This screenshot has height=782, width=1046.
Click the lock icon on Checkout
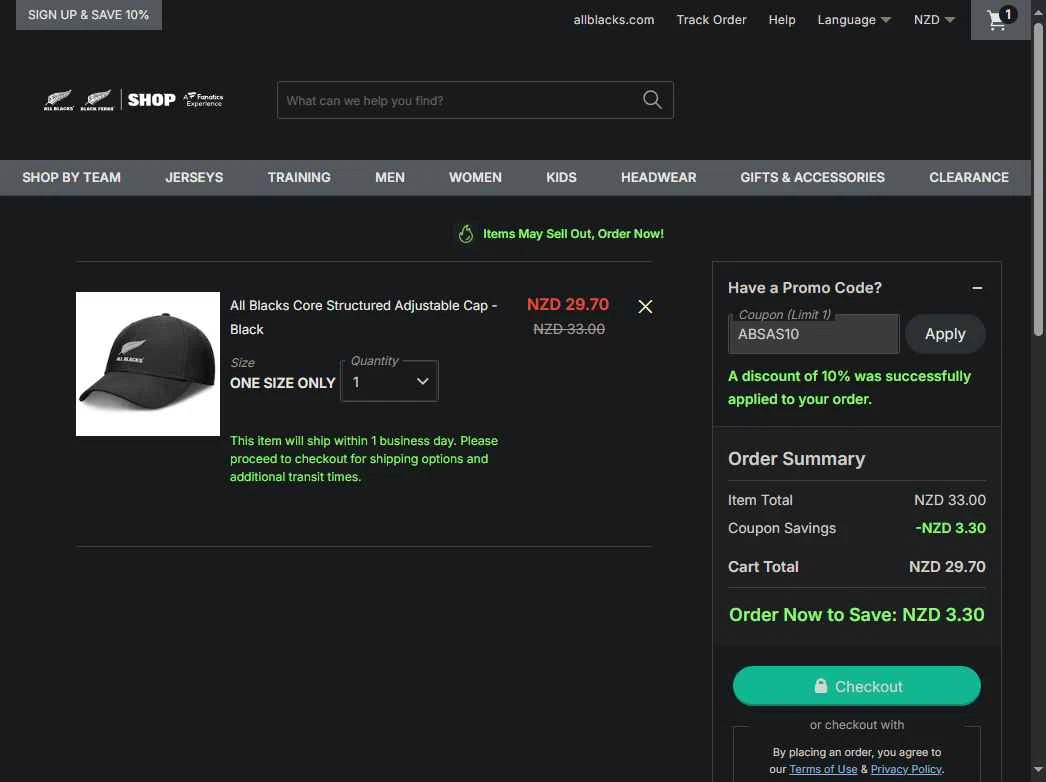pos(821,686)
